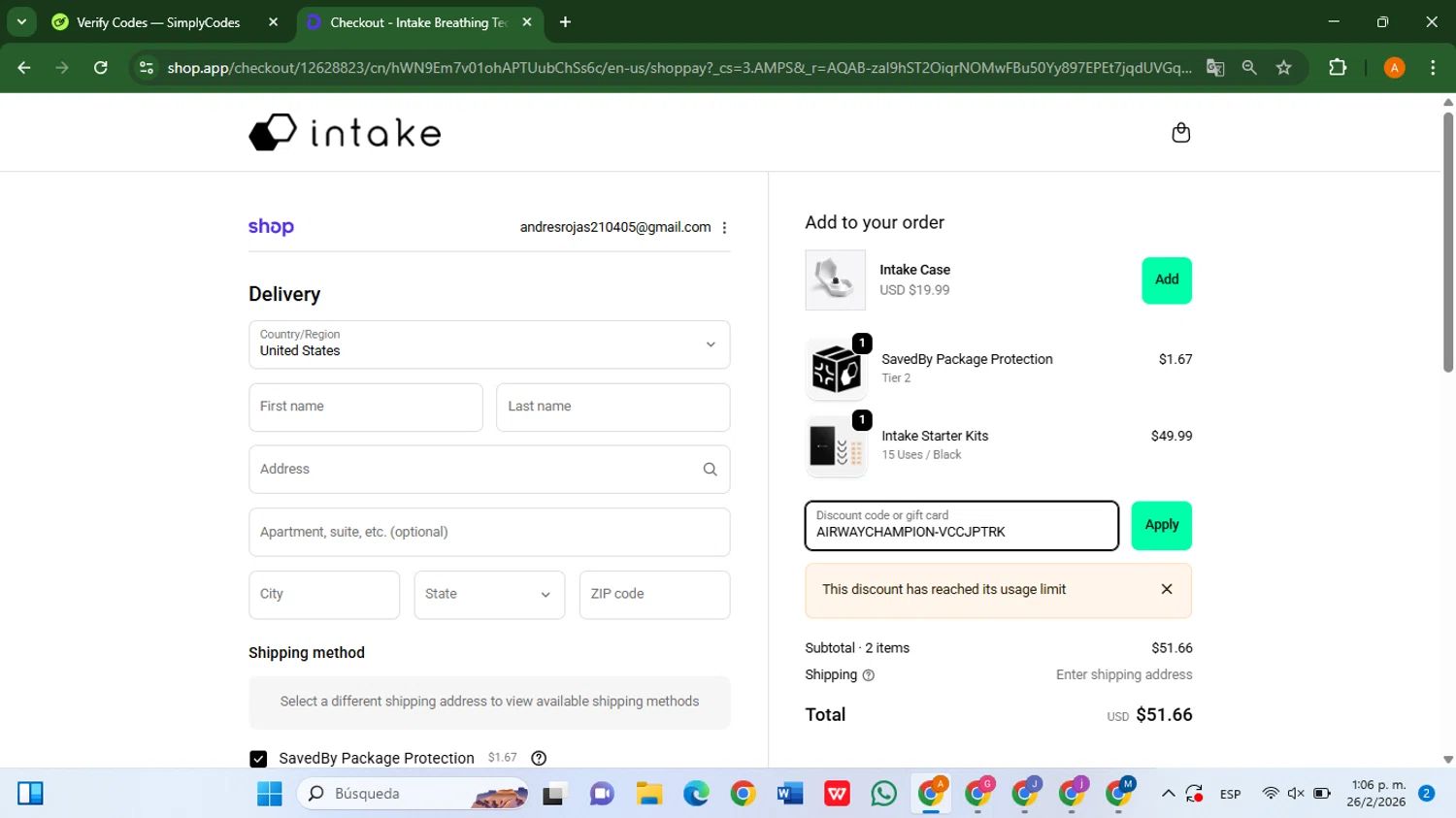This screenshot has width=1456, height=818.
Task: Expand the Country/Region dropdown
Action: coord(489,344)
